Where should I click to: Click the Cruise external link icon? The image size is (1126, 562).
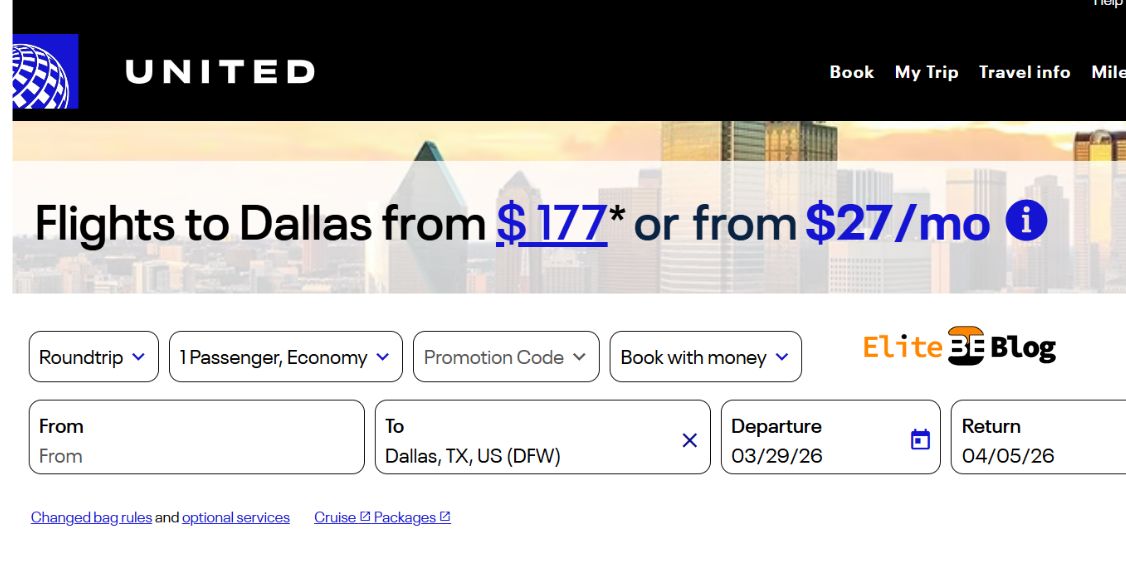pos(365,517)
